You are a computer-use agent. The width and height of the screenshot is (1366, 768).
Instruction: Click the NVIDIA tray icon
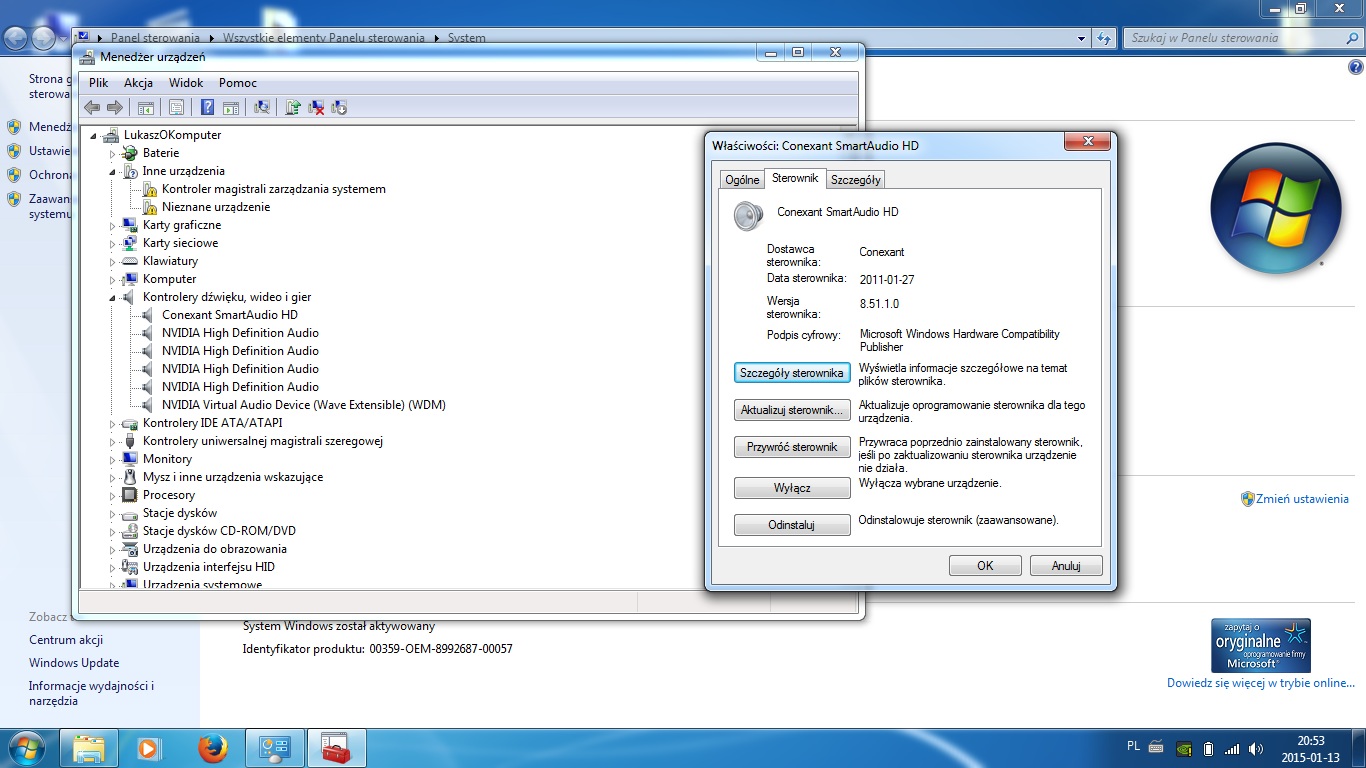click(x=1183, y=748)
